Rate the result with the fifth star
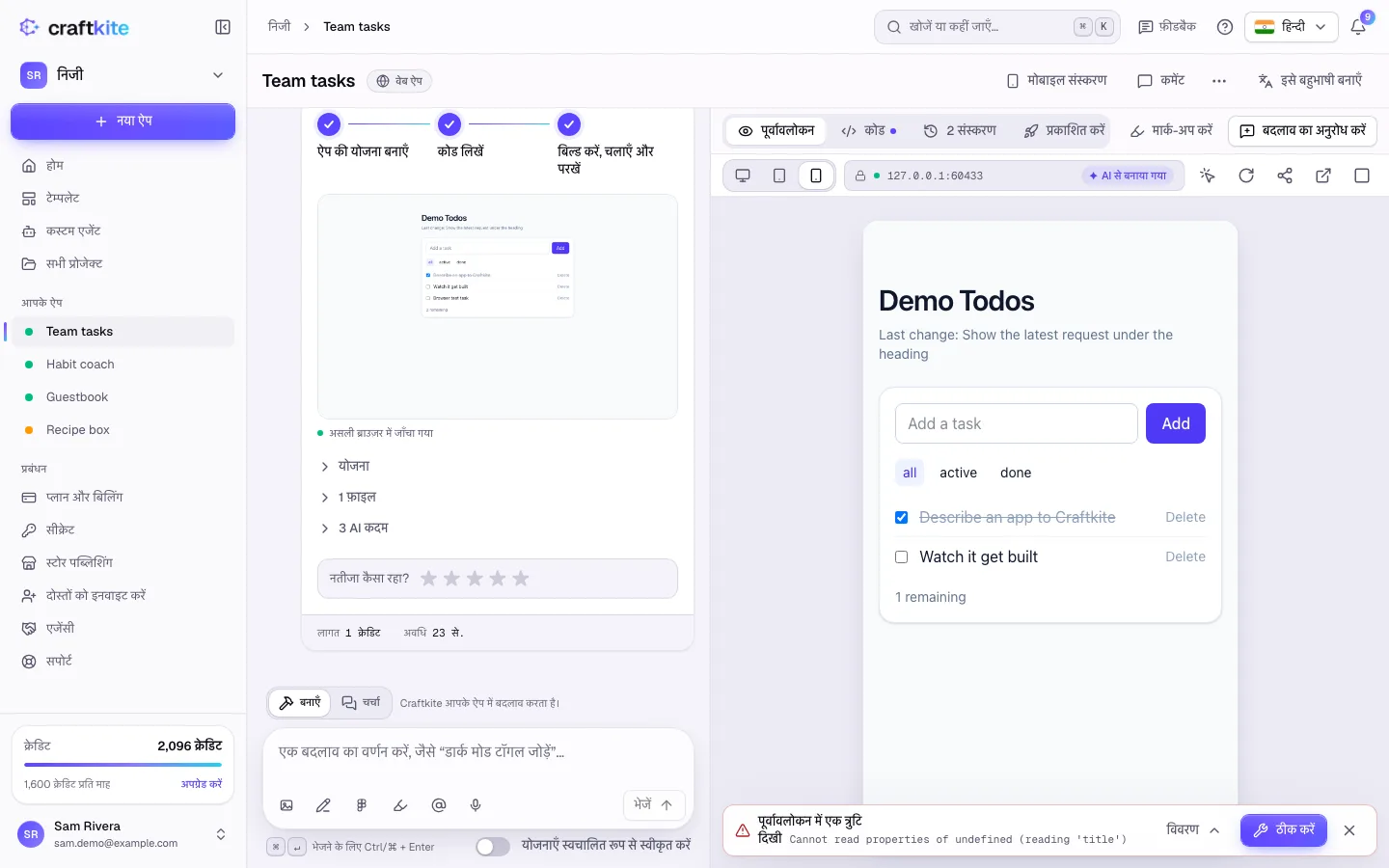Image resolution: width=1389 pixels, height=868 pixels. [521, 579]
